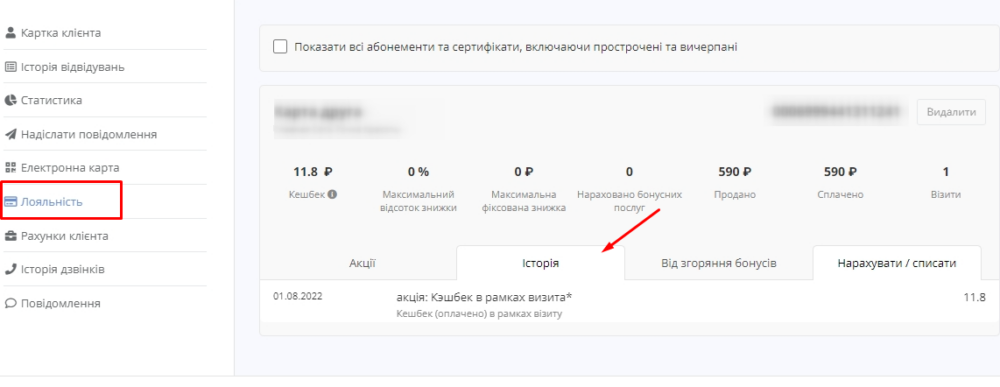Screen dimensions: 1000x387
Task: Open the Від згоряння бонусів tab
Action: 719,263
